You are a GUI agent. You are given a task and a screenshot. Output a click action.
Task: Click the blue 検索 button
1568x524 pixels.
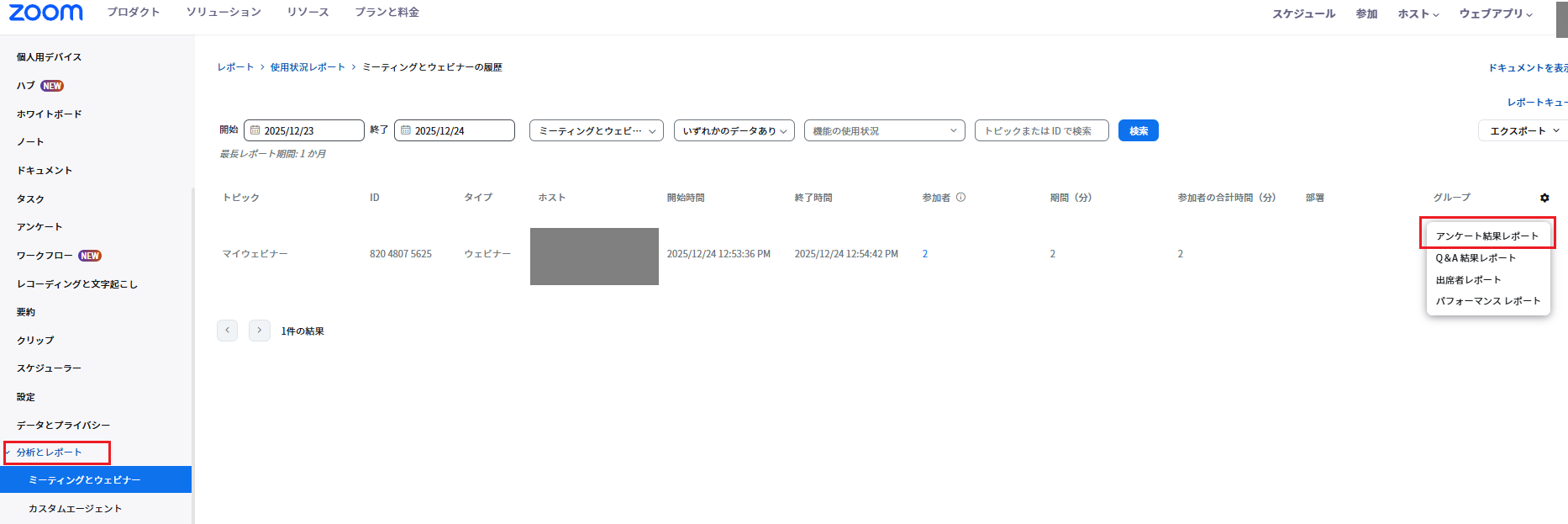click(1138, 130)
